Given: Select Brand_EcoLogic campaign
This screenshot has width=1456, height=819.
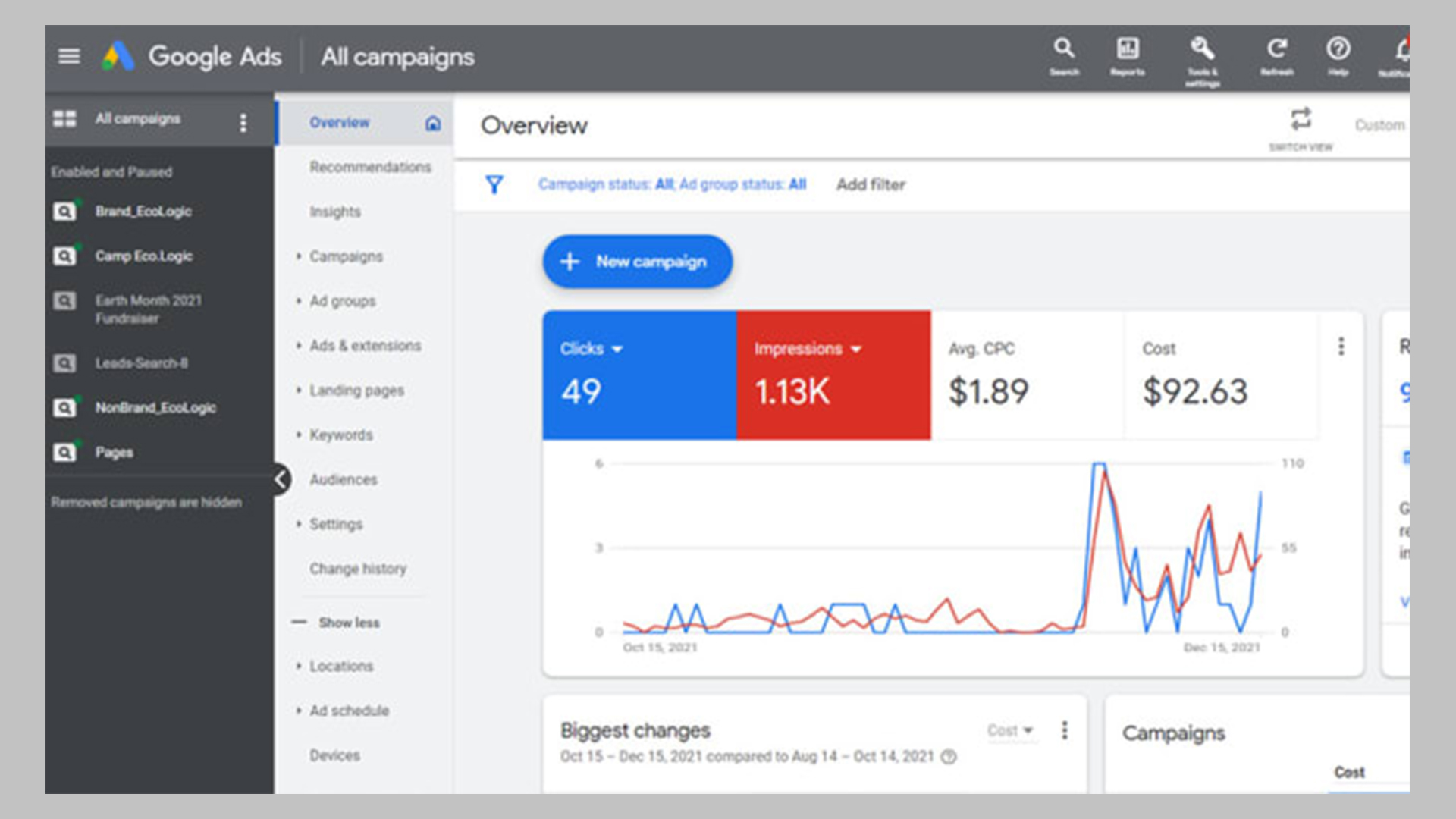Looking at the screenshot, I should click(143, 212).
